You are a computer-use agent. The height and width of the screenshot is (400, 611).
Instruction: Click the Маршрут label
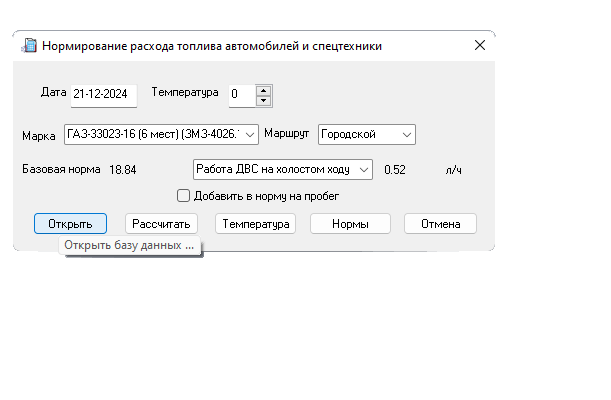pos(286,133)
